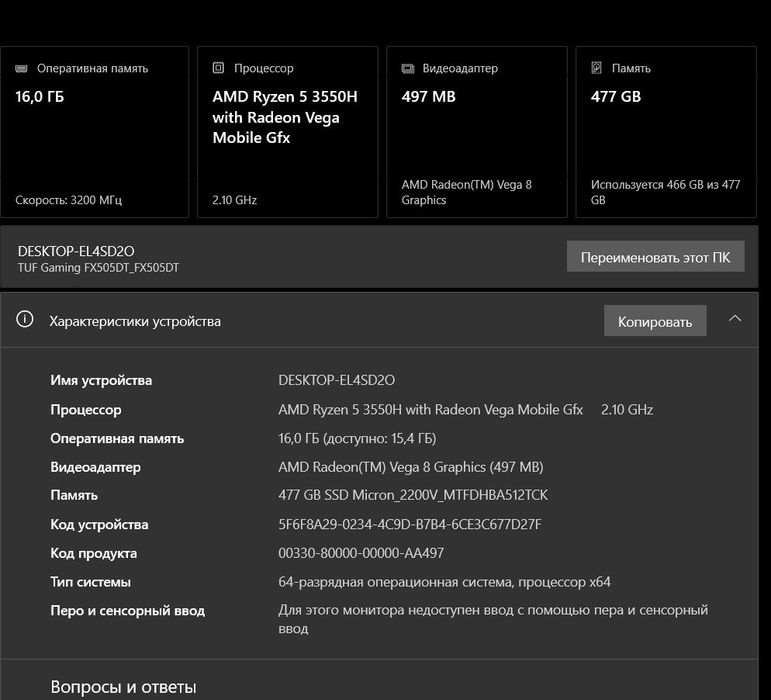Click Используется 466 GB из 477 GB text

665,192
